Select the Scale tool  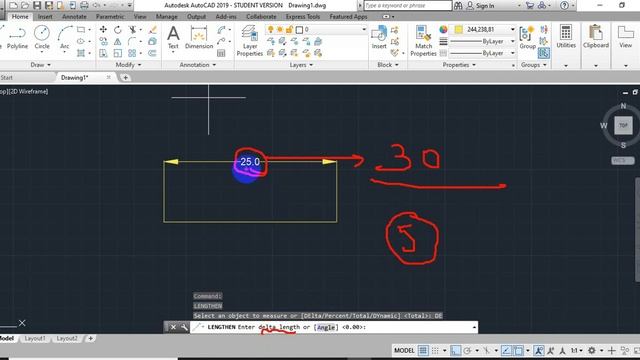118,53
